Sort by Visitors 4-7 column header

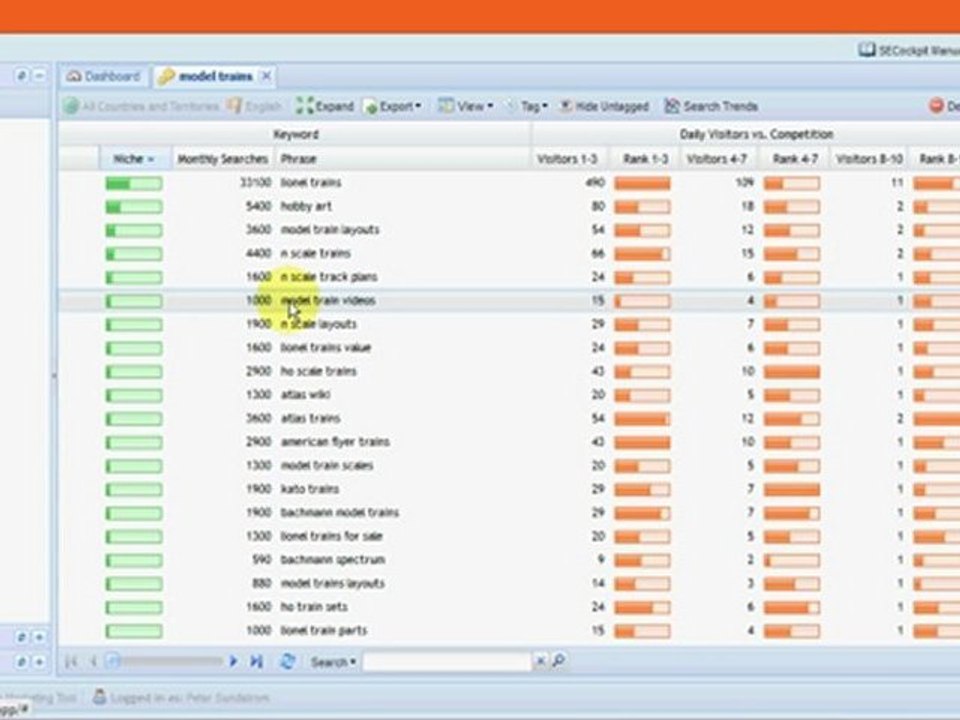pyautogui.click(x=717, y=159)
